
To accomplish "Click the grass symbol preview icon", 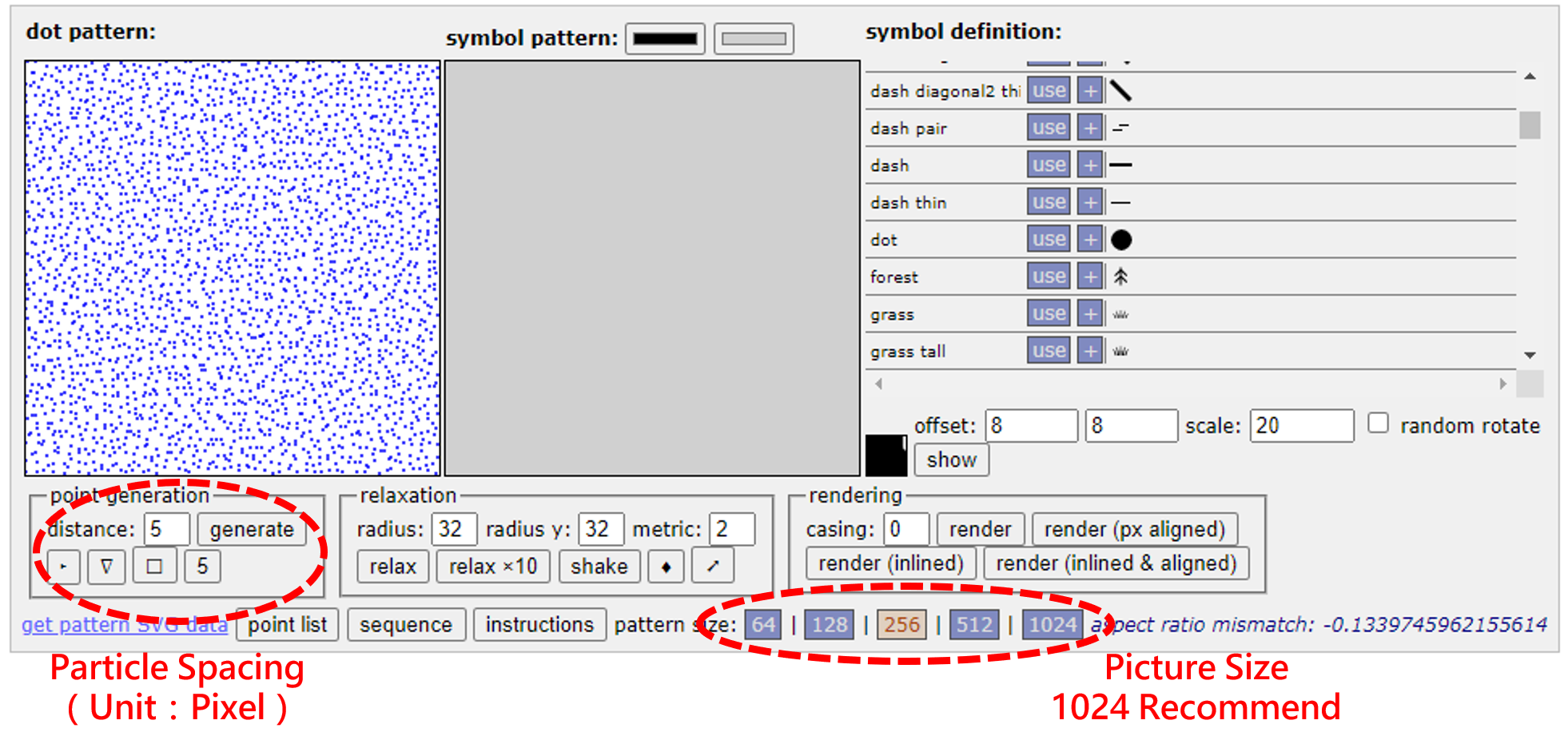I will [x=1120, y=314].
